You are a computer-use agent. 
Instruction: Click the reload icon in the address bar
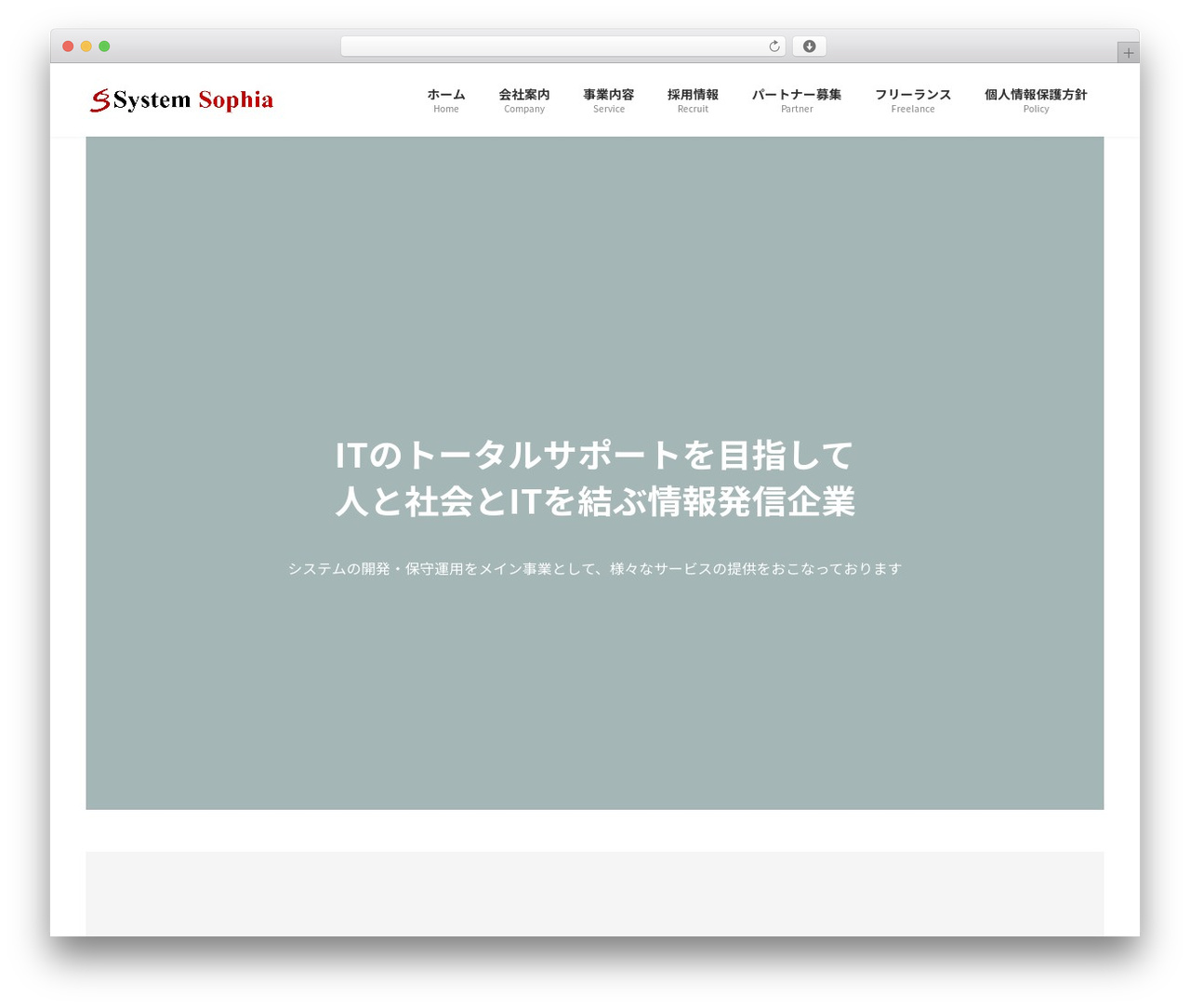point(774,46)
